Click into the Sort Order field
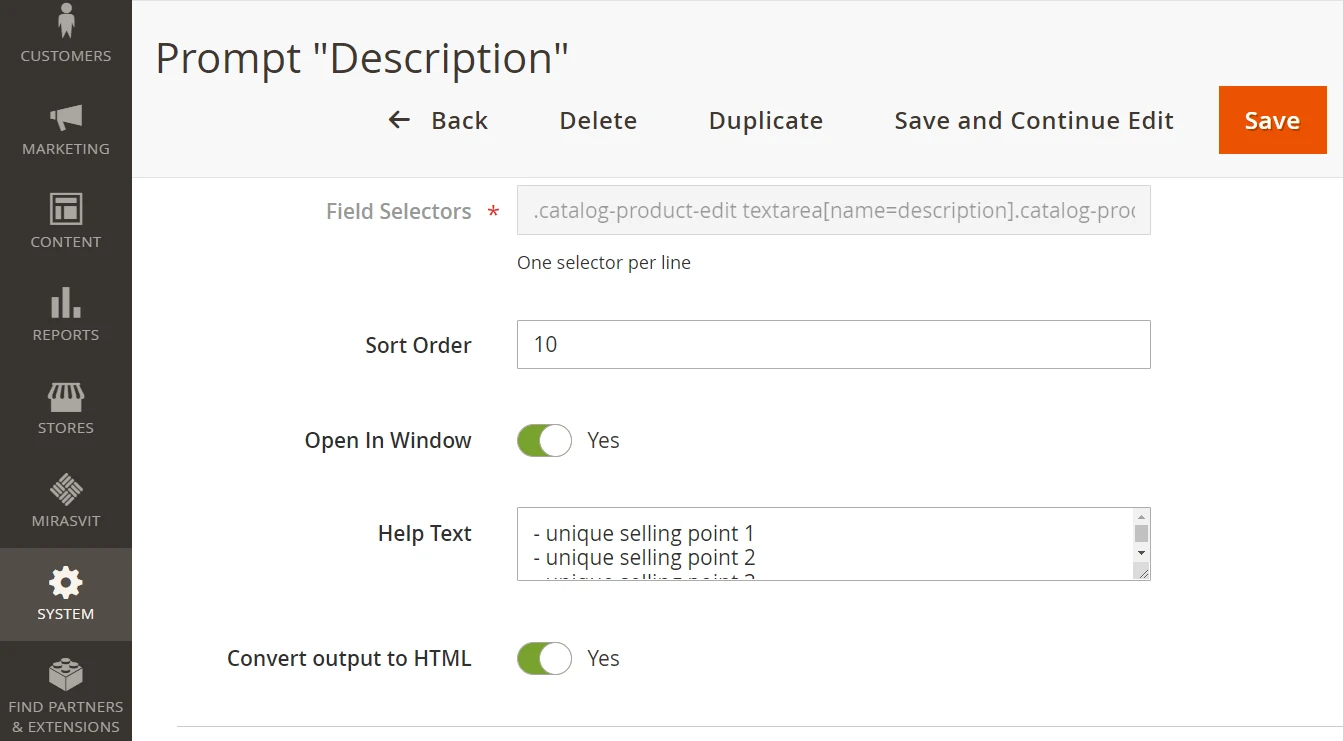Image resolution: width=1343 pixels, height=741 pixels. tap(833, 345)
